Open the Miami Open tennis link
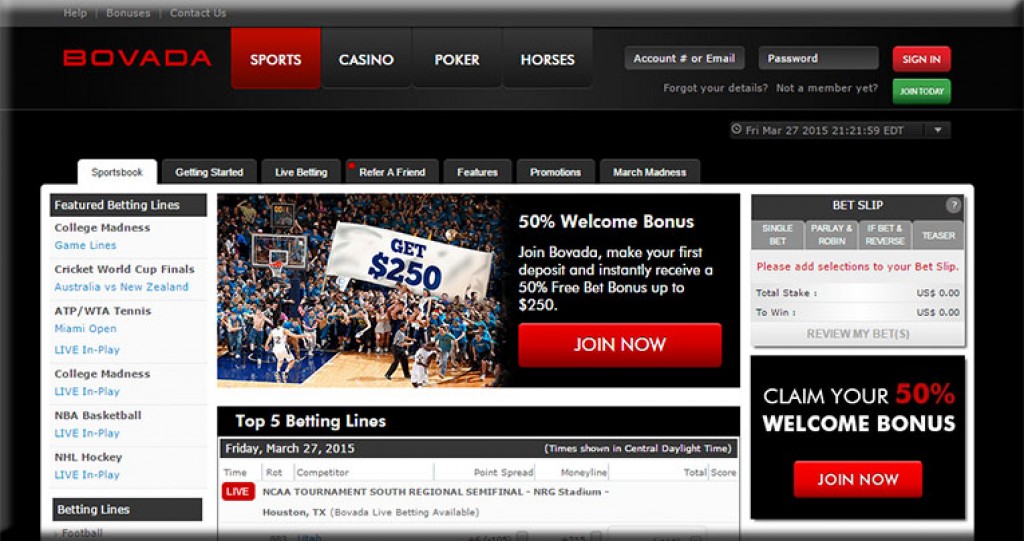 86,329
